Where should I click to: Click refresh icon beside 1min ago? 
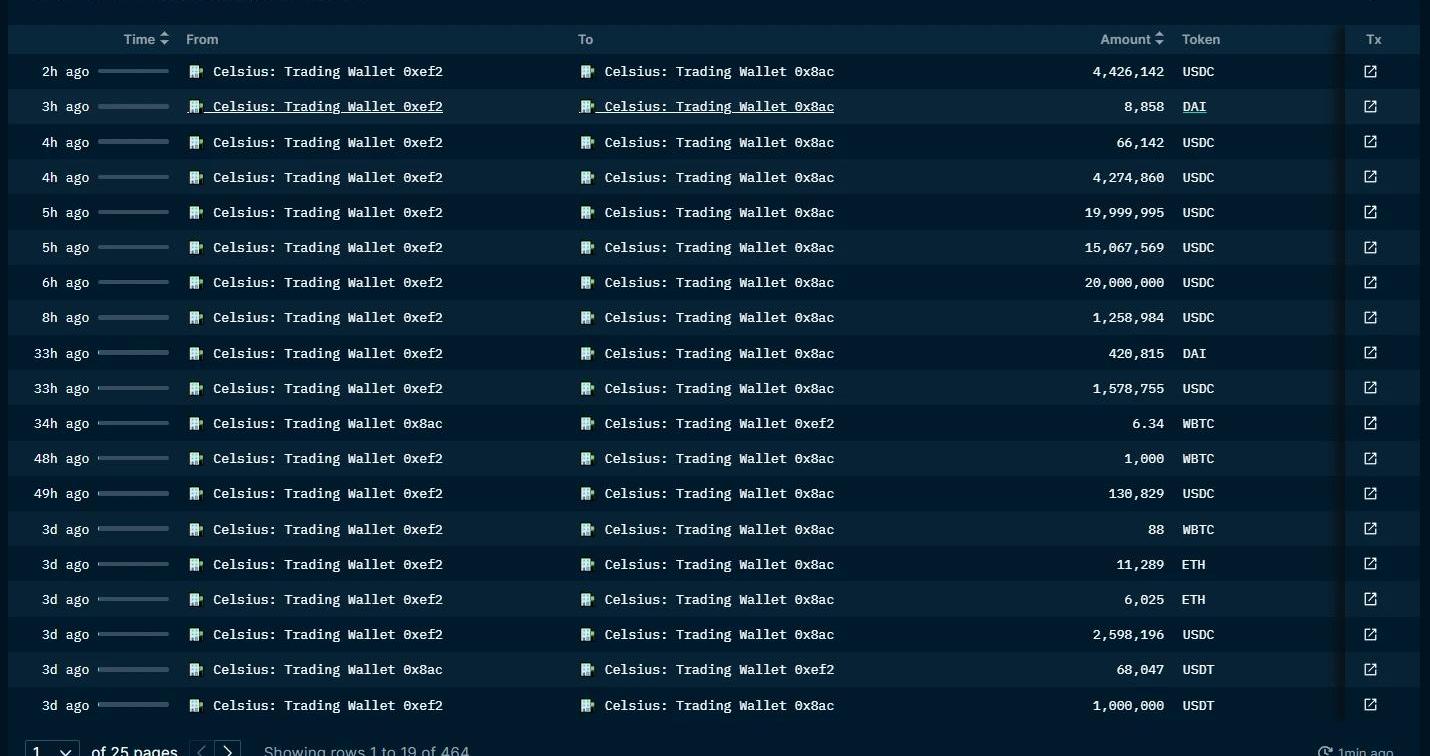point(1325,751)
